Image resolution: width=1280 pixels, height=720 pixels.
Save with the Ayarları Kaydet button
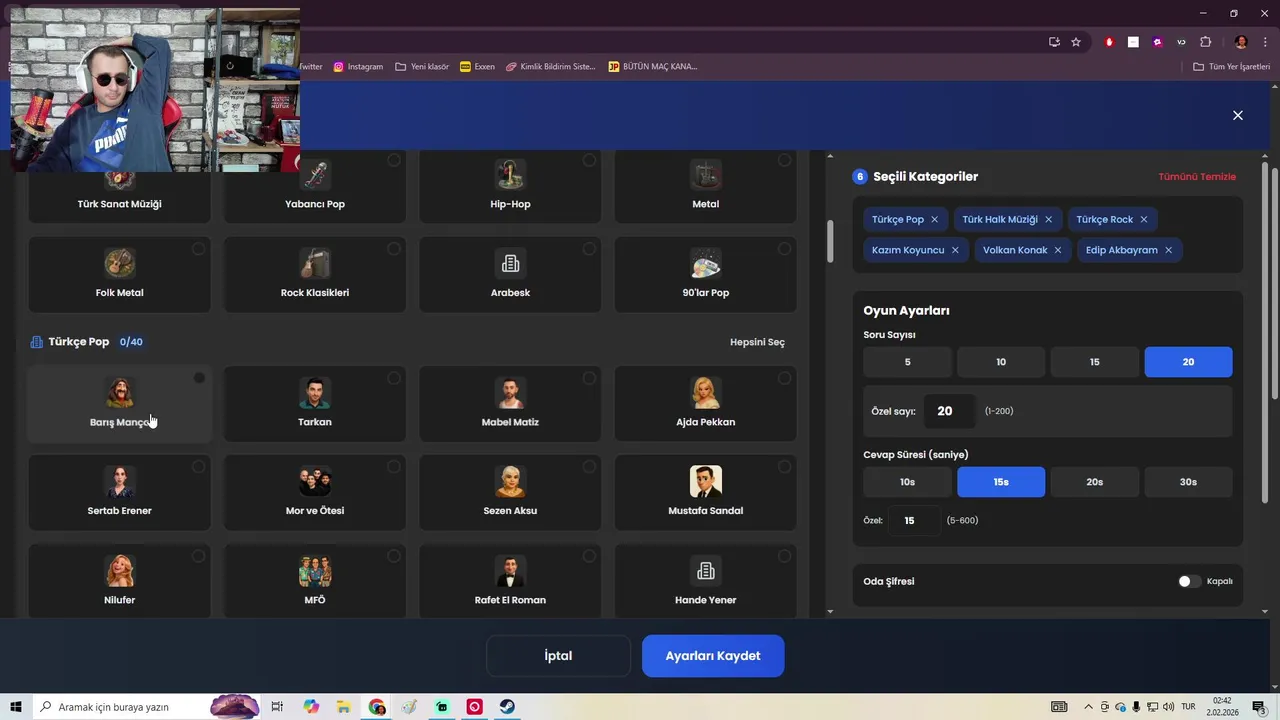tap(713, 656)
